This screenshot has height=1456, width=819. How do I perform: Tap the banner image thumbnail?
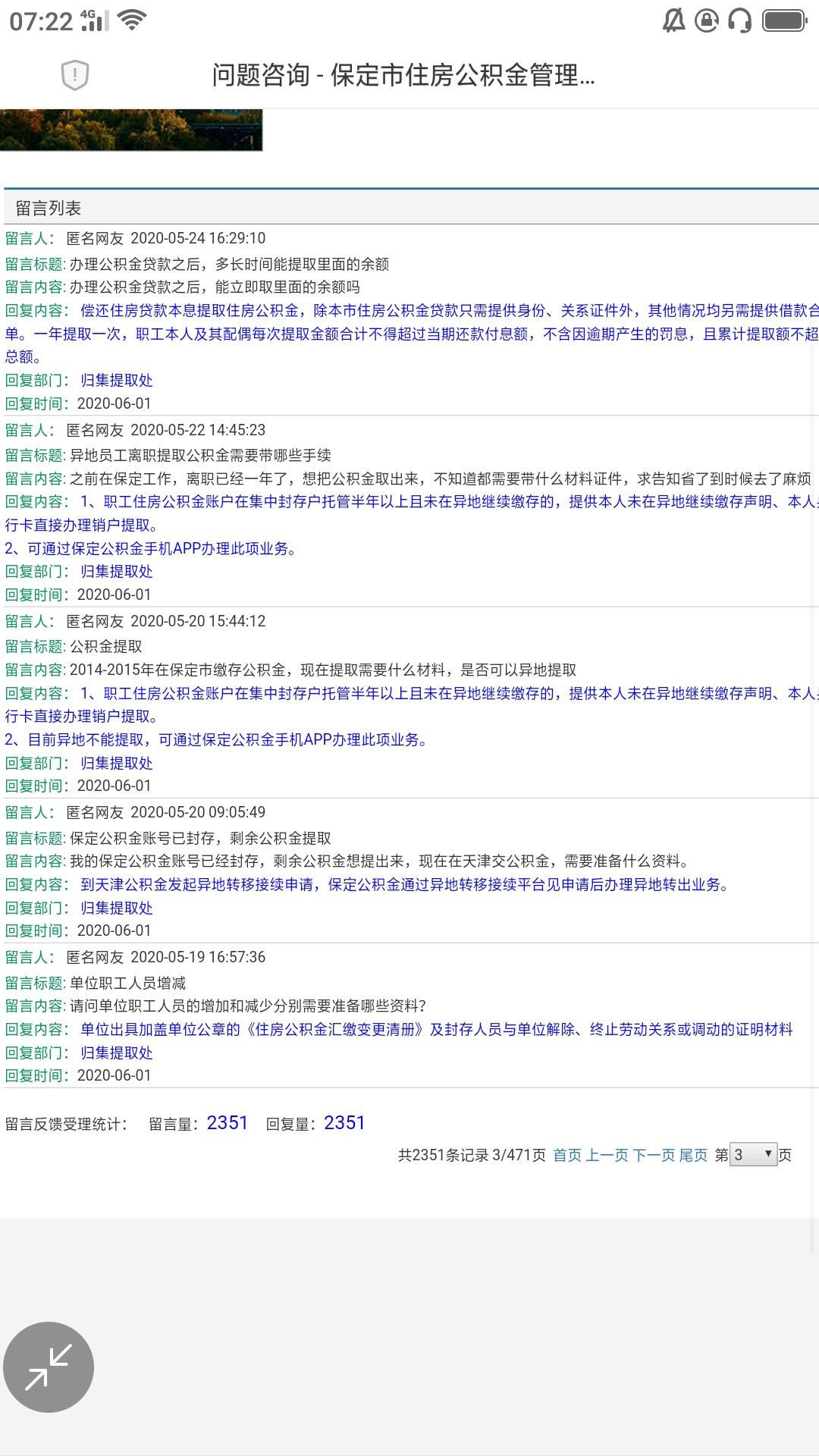click(x=131, y=130)
